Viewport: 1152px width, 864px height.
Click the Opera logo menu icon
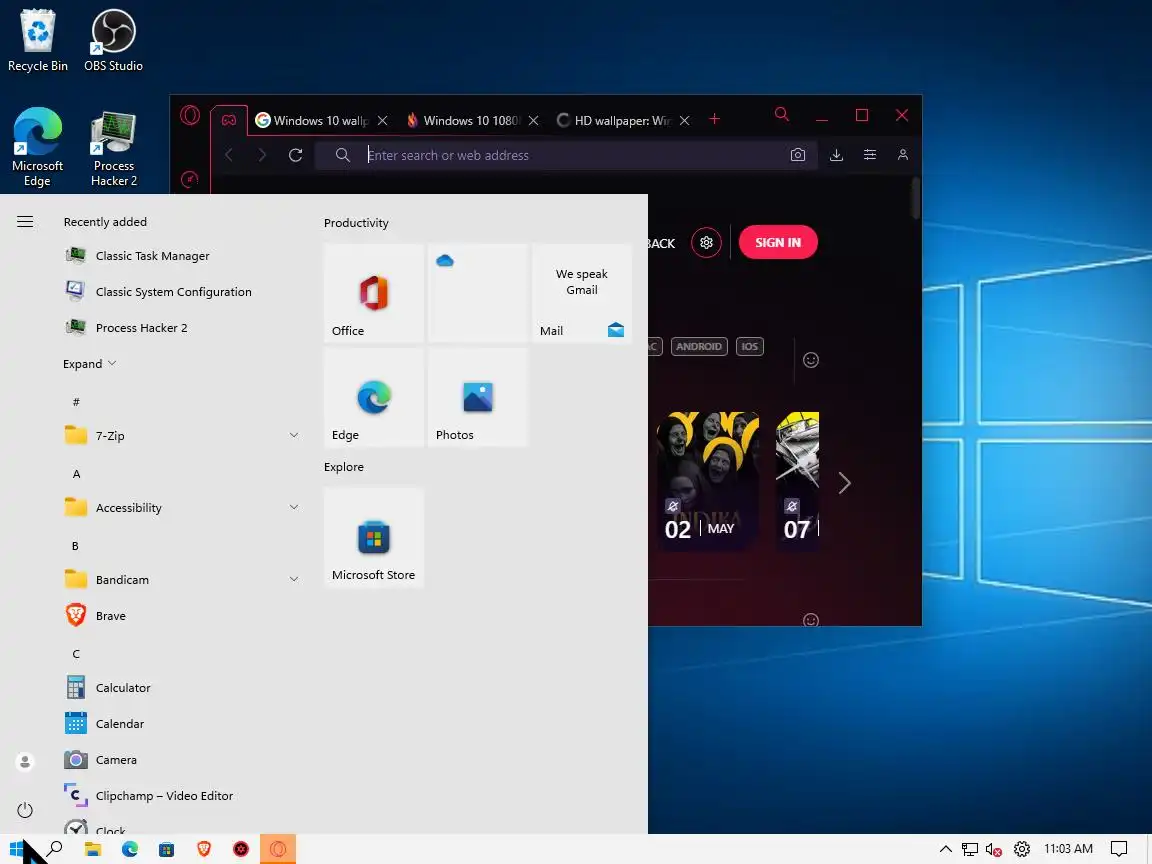click(190, 116)
